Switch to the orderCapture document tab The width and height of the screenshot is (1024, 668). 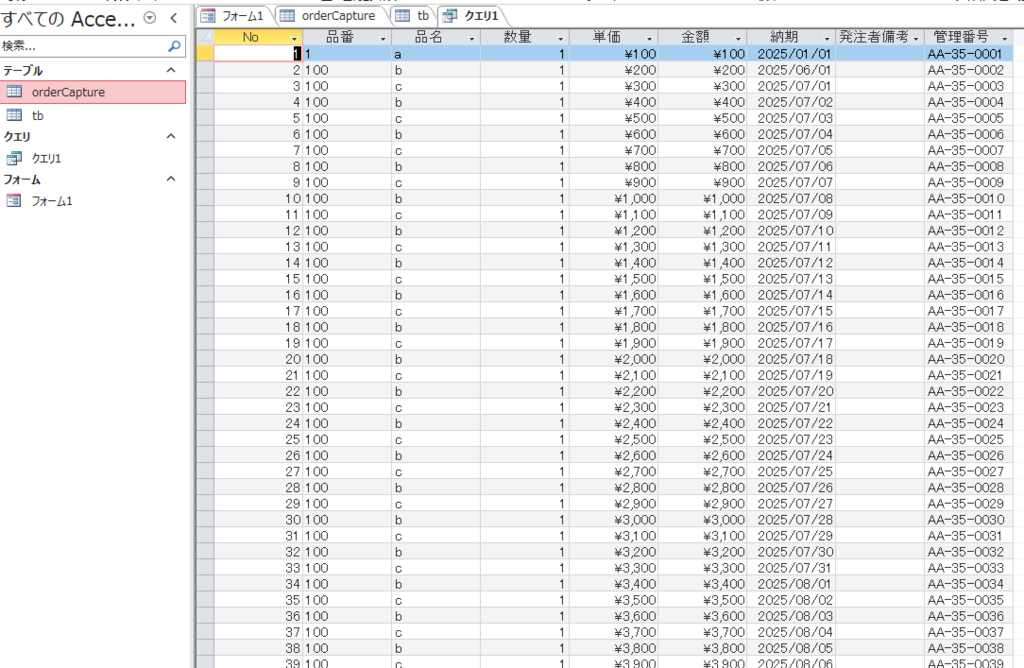(330, 16)
